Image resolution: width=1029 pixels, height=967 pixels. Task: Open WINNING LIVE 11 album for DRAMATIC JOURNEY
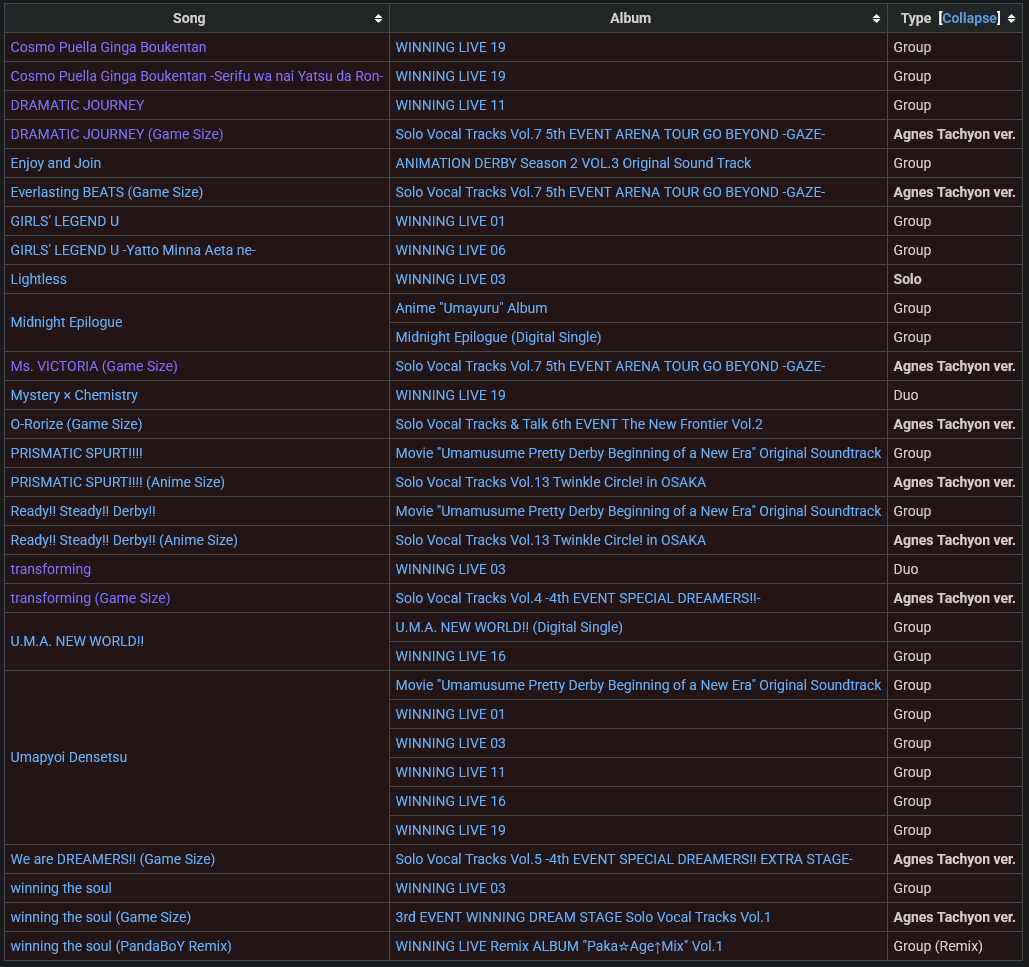tap(450, 105)
